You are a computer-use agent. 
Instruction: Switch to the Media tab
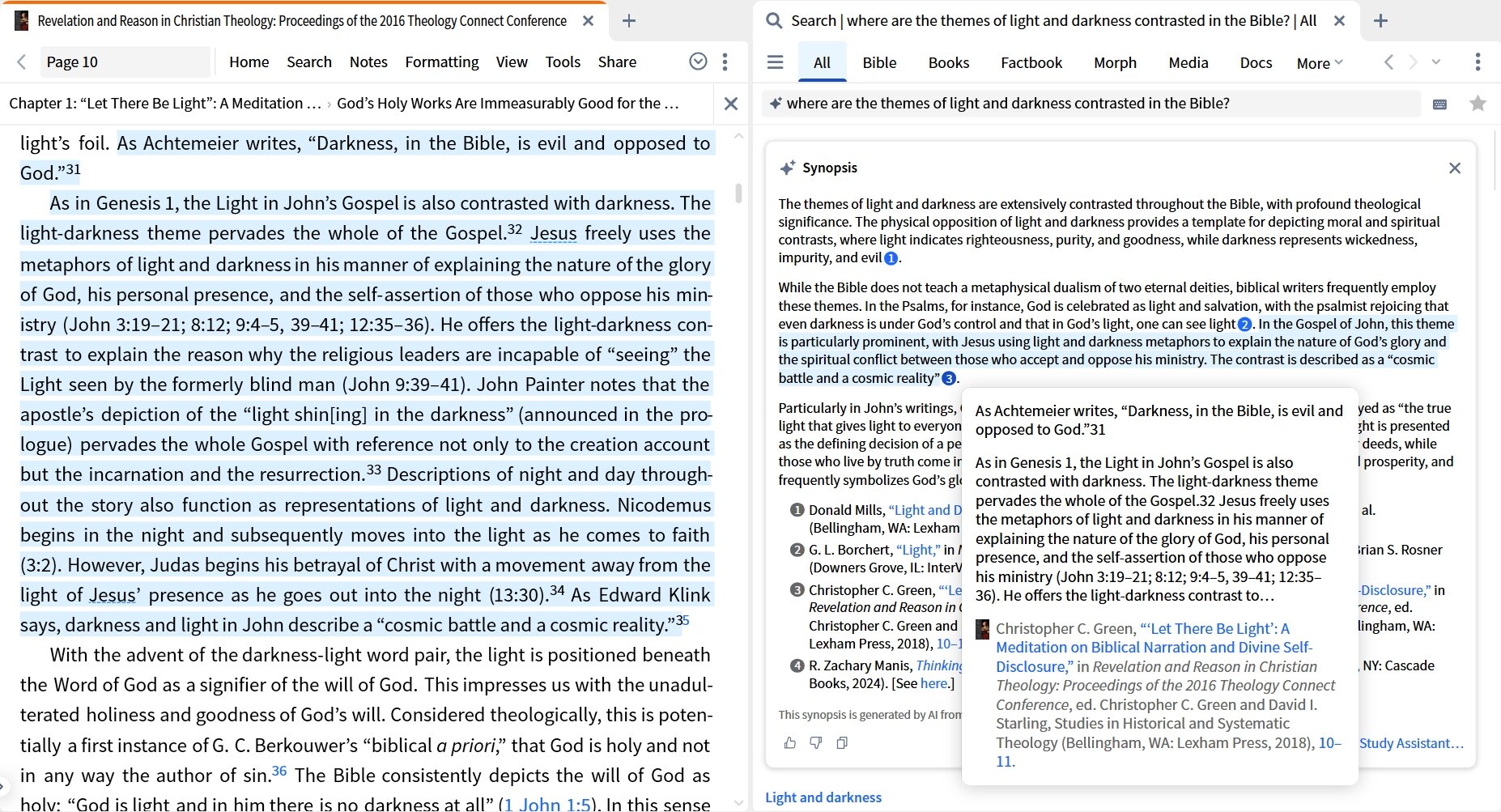(x=1188, y=62)
